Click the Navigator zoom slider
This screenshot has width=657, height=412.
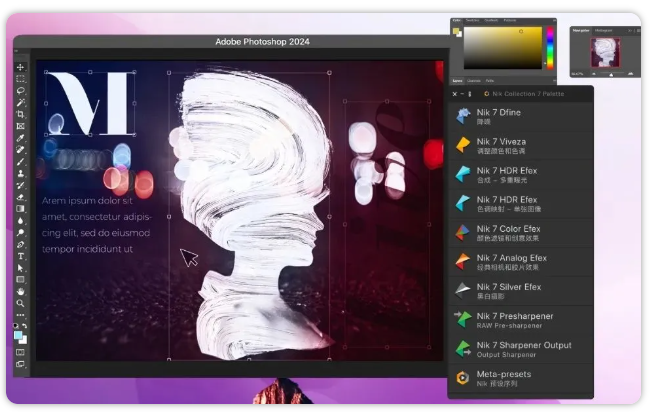[611, 74]
